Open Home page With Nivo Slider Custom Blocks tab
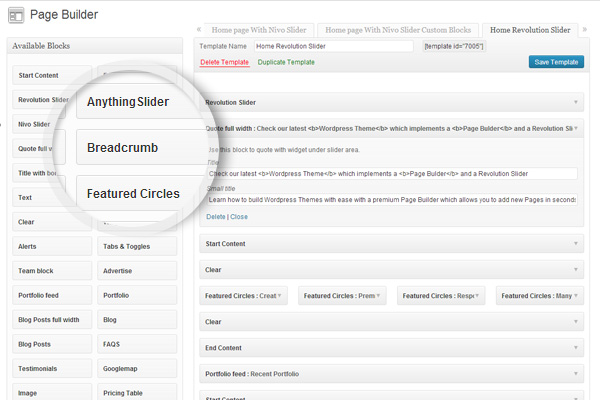 coord(398,30)
